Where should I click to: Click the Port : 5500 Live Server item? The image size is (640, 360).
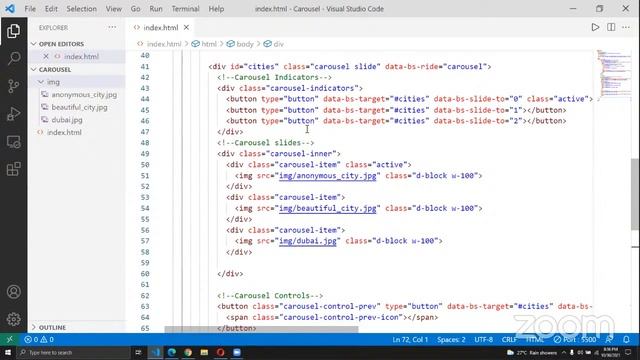[x=575, y=340]
